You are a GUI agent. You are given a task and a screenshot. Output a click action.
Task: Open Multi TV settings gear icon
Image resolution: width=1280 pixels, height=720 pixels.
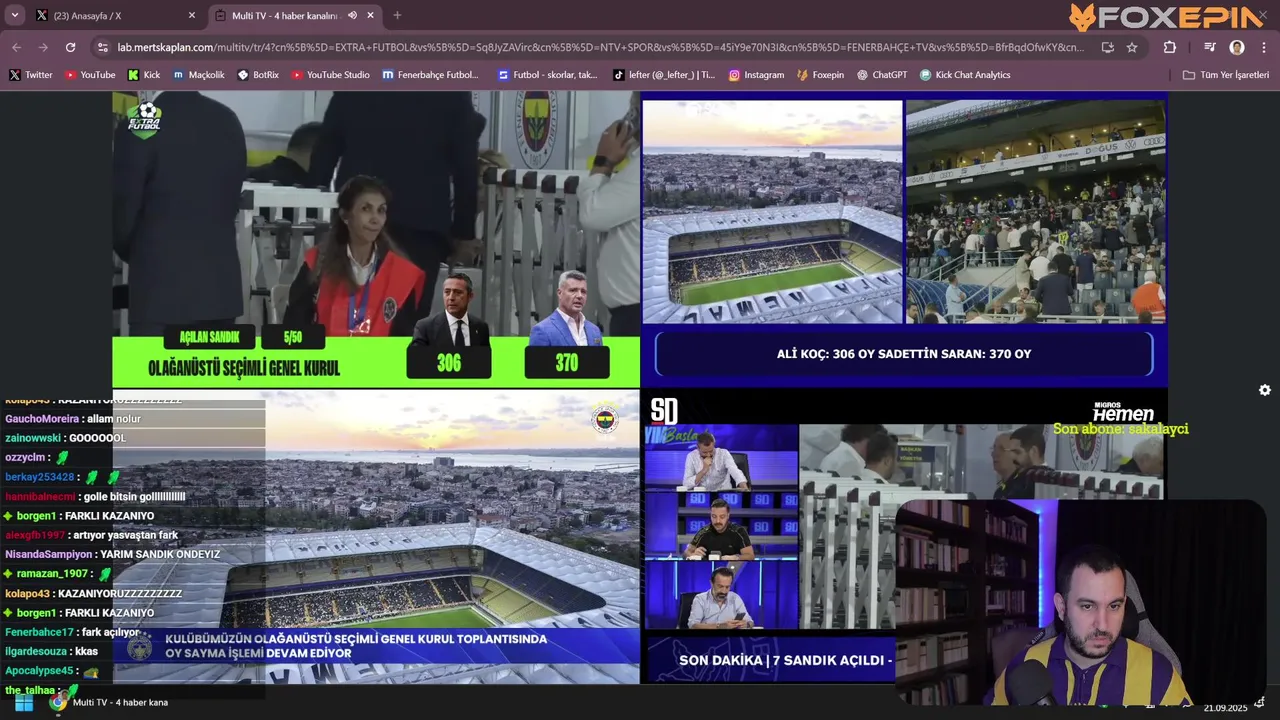1265,390
